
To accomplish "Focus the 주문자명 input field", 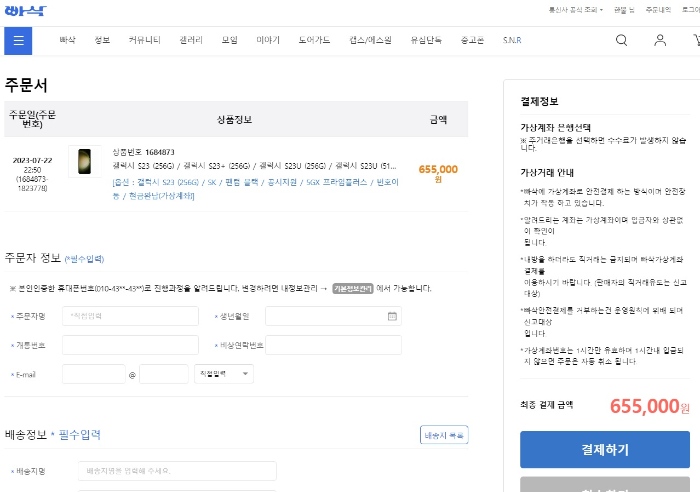I will pos(130,316).
